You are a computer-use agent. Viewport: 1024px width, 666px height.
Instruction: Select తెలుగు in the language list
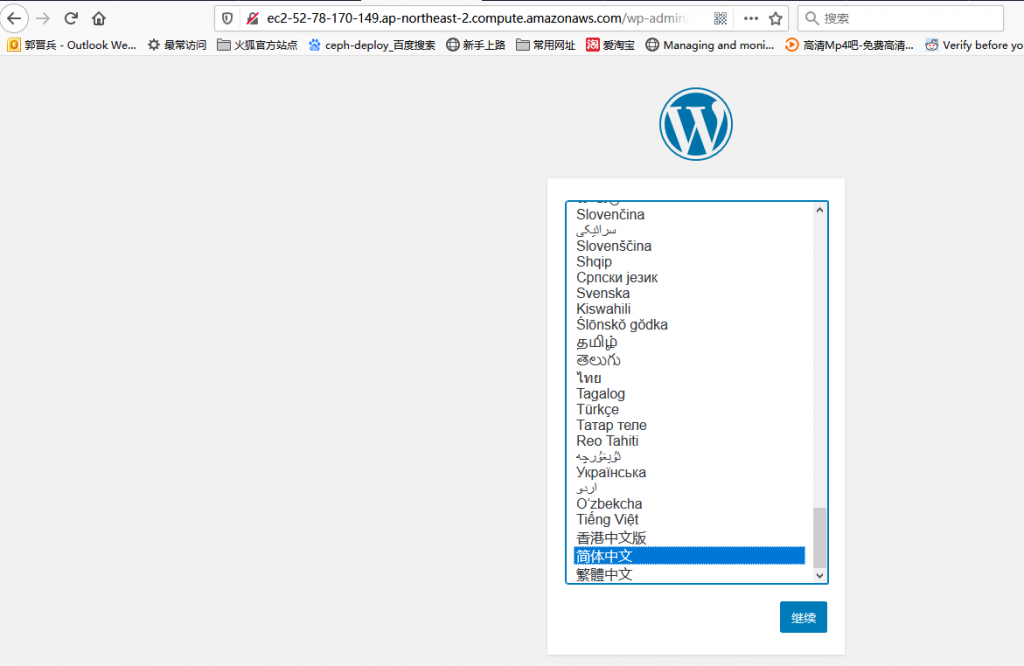690,360
